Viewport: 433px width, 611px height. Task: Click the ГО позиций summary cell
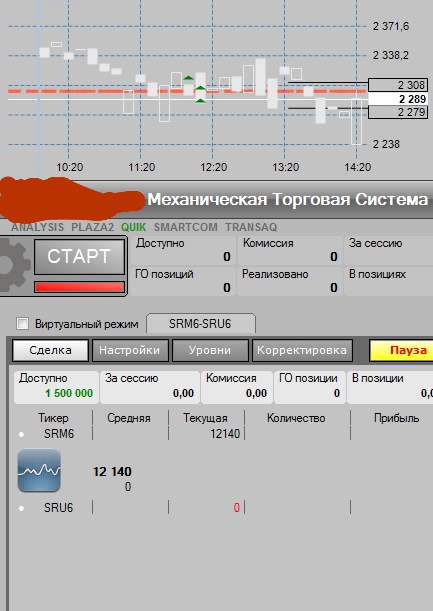pyautogui.click(x=183, y=281)
